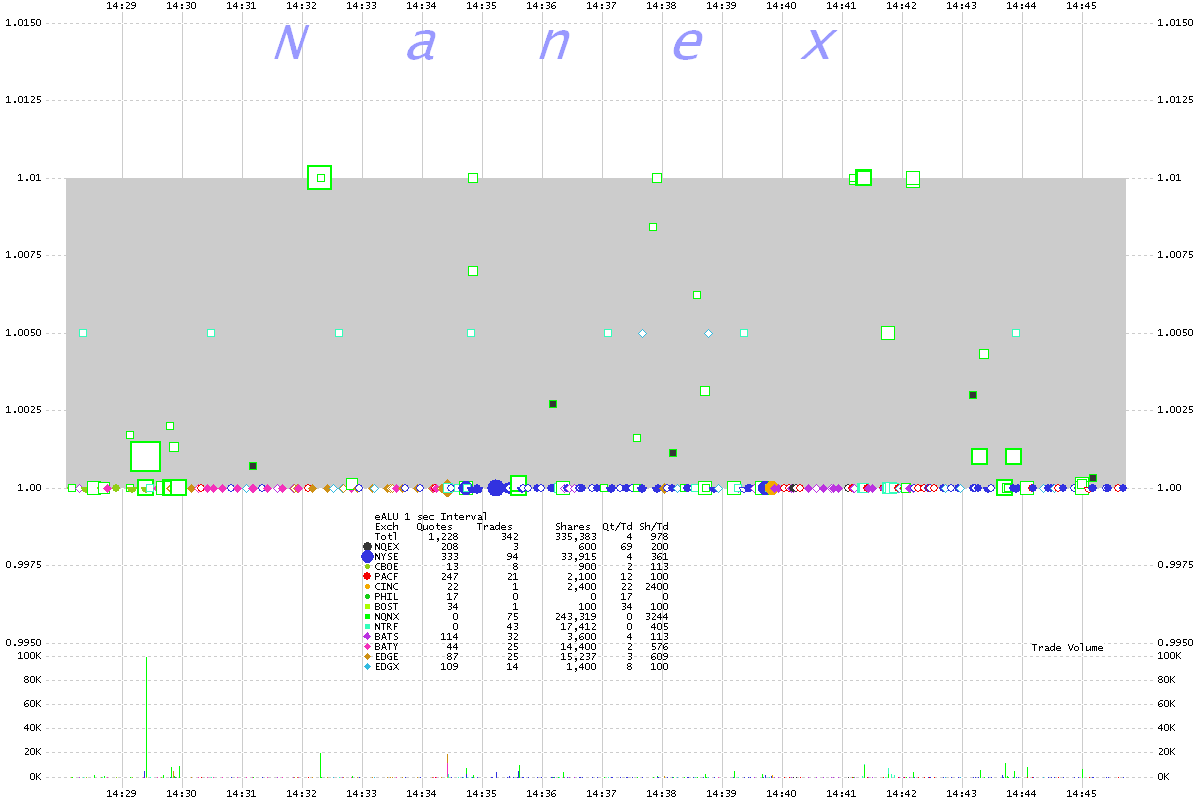Click the green volume bar near 14:32
1200x800 pixels.
click(320, 765)
